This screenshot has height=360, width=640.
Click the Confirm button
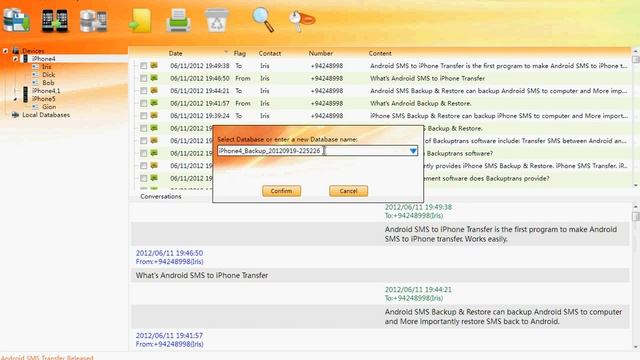coord(281,191)
